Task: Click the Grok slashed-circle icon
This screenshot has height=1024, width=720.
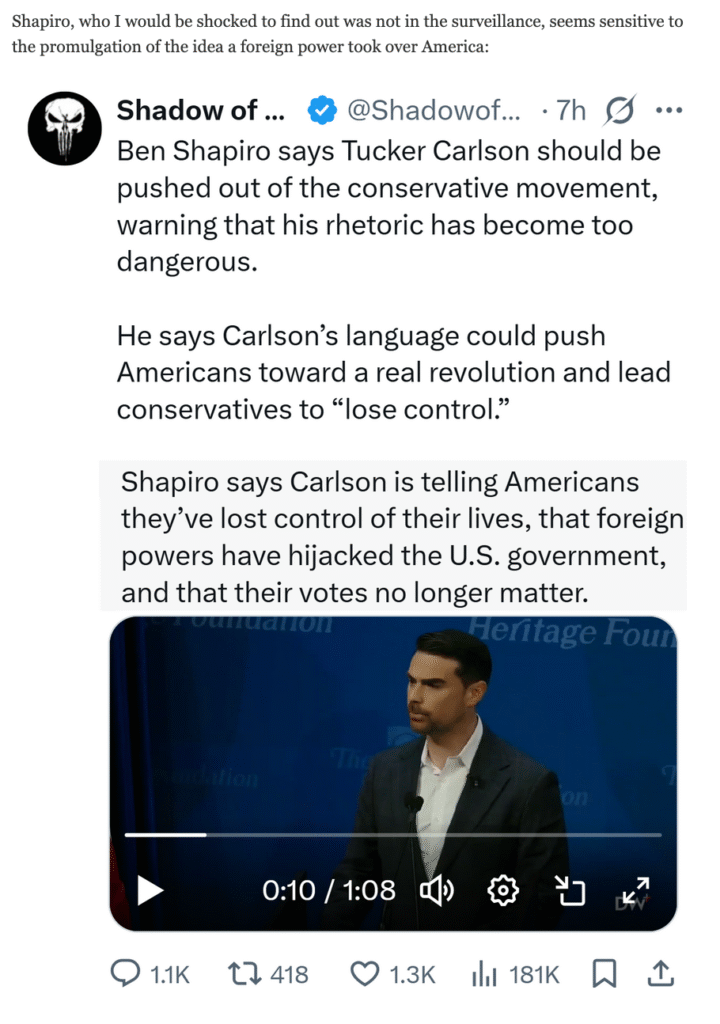Action: point(620,111)
